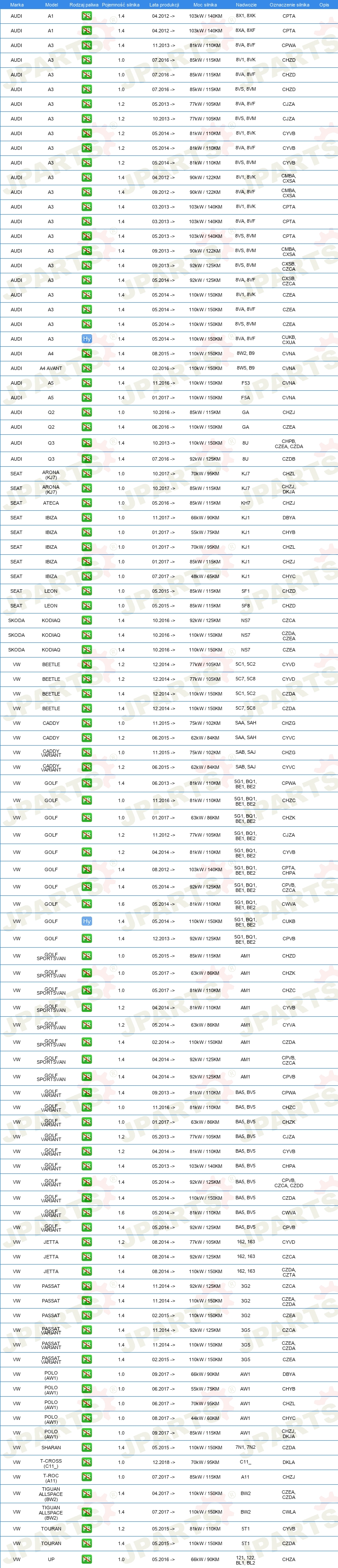This screenshot has height=1568, width=338.
Task: Click the fuel icon in the Audi Q2 1.0 row
Action: click(x=87, y=412)
